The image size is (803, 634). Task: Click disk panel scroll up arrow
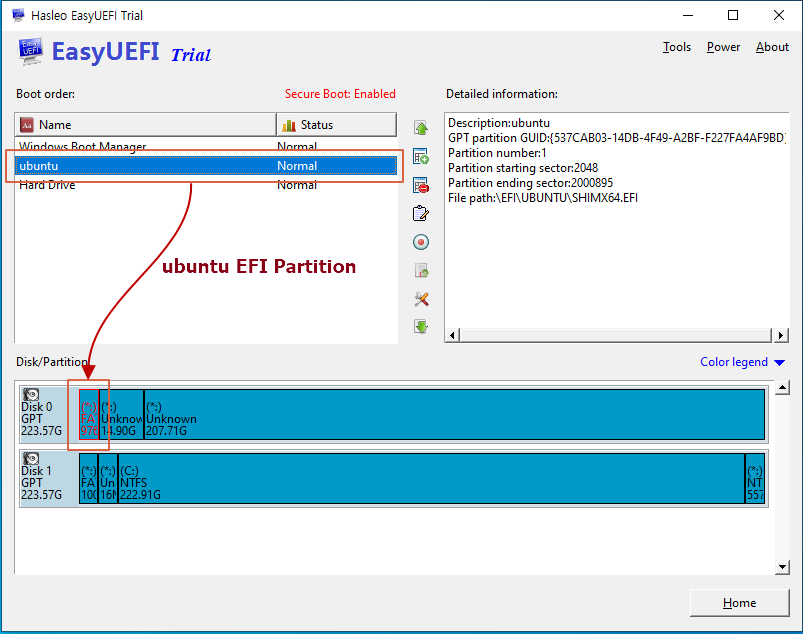[x=782, y=388]
